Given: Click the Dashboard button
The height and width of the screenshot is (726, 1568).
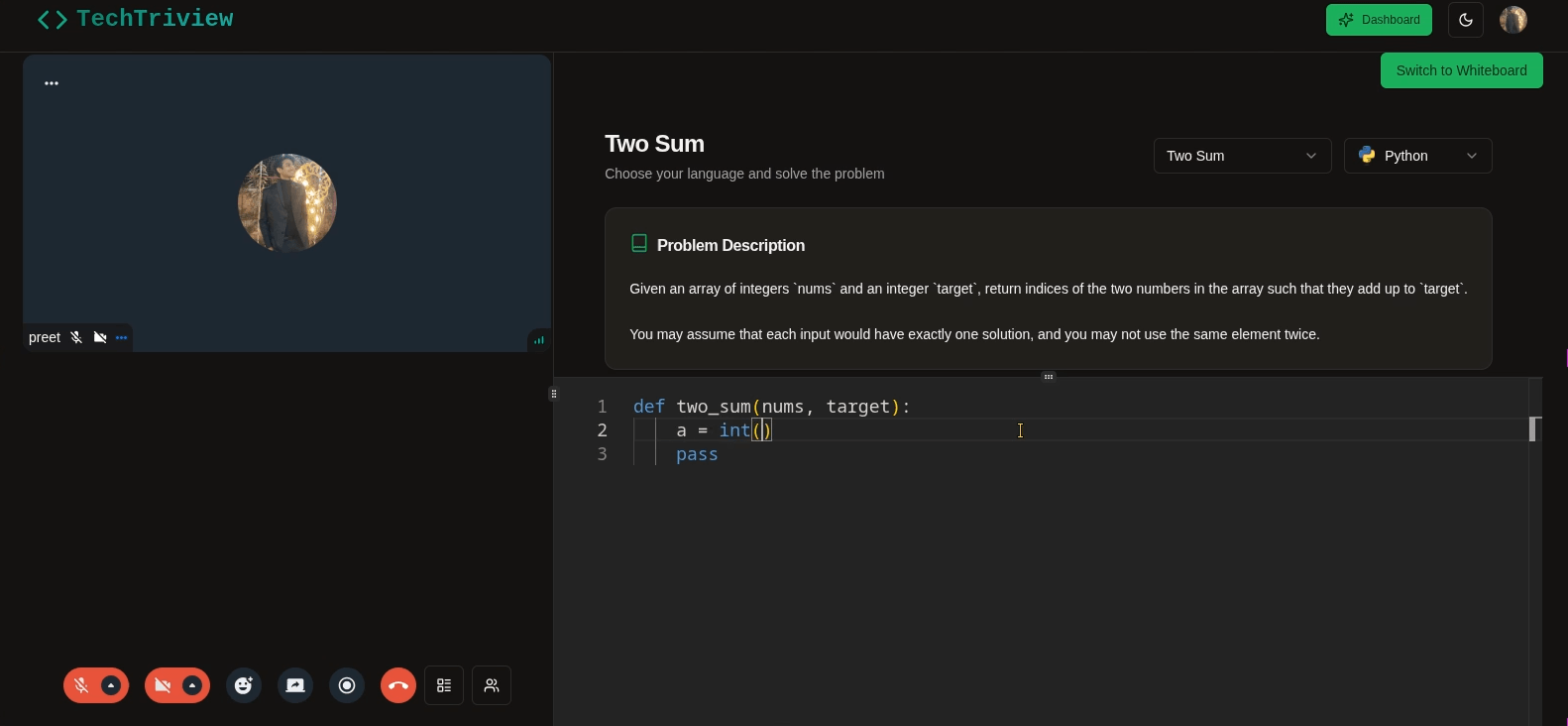Looking at the screenshot, I should [x=1378, y=20].
